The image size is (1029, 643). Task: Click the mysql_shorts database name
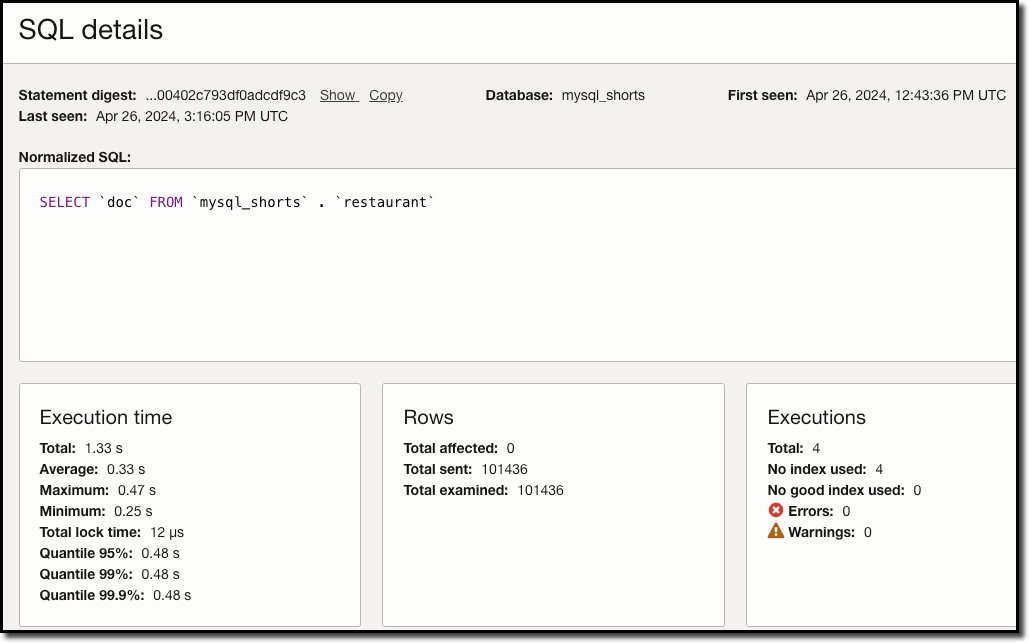pos(604,95)
